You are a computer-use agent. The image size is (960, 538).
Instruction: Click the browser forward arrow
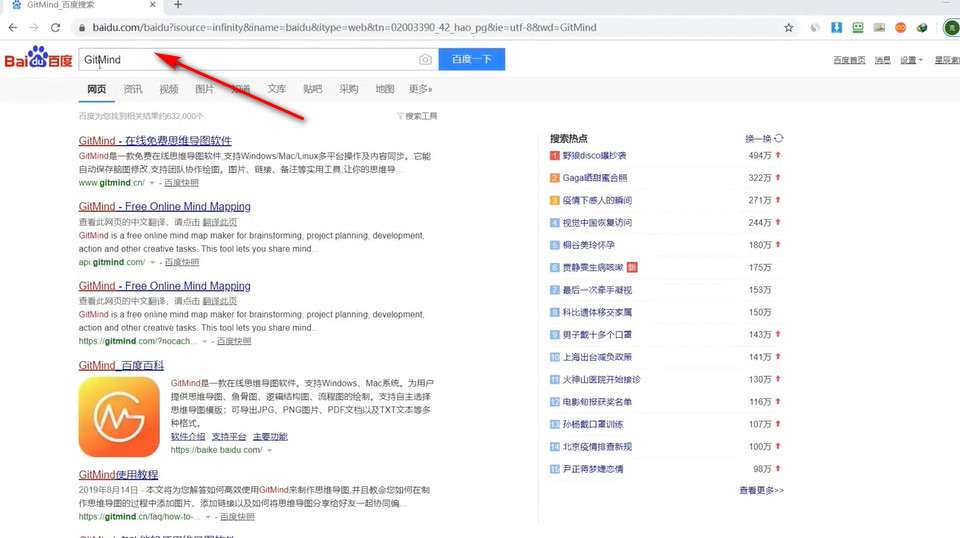(34, 28)
